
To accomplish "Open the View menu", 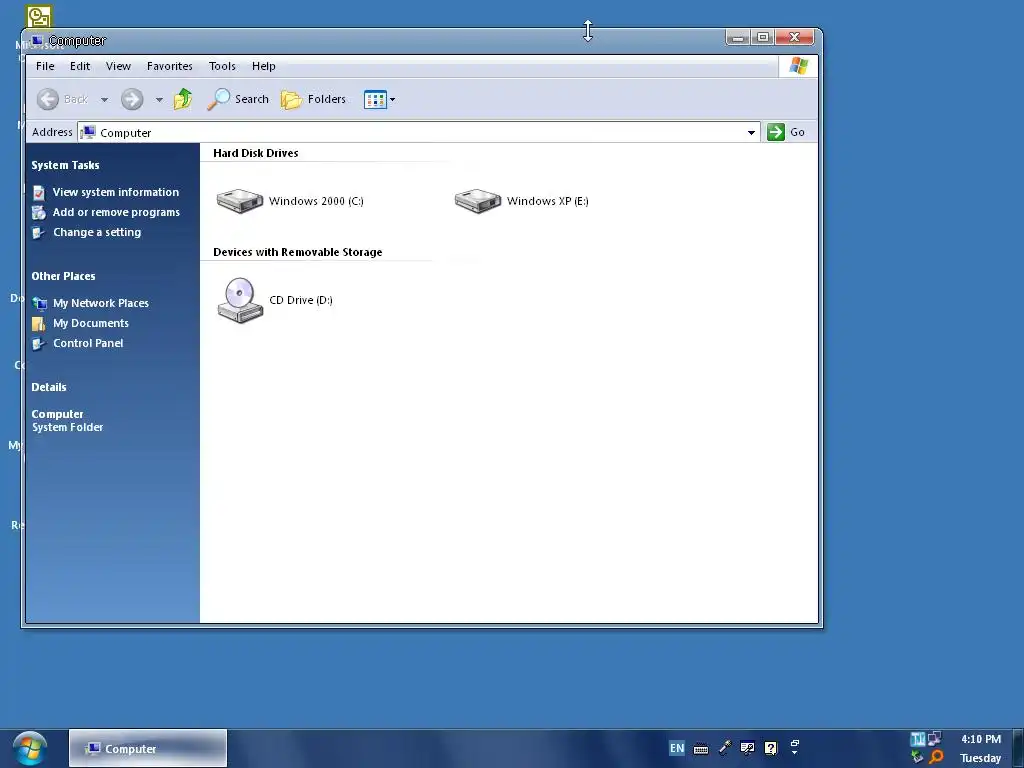I will tap(118, 66).
